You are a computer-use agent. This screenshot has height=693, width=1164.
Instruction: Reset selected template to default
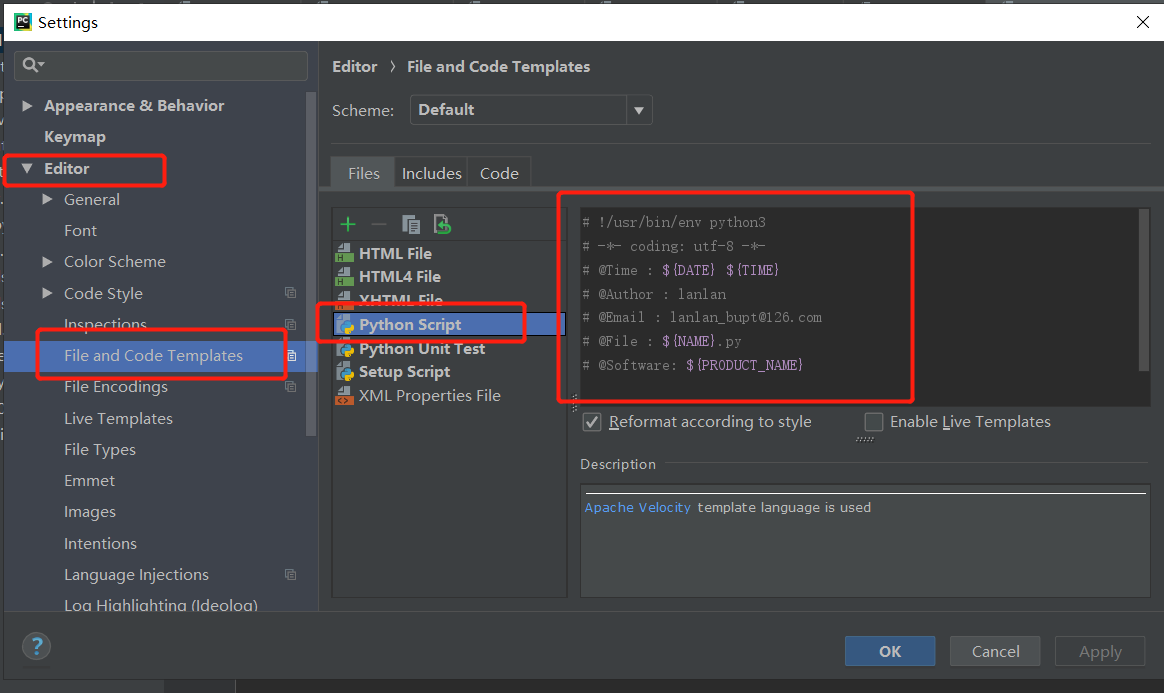440,224
